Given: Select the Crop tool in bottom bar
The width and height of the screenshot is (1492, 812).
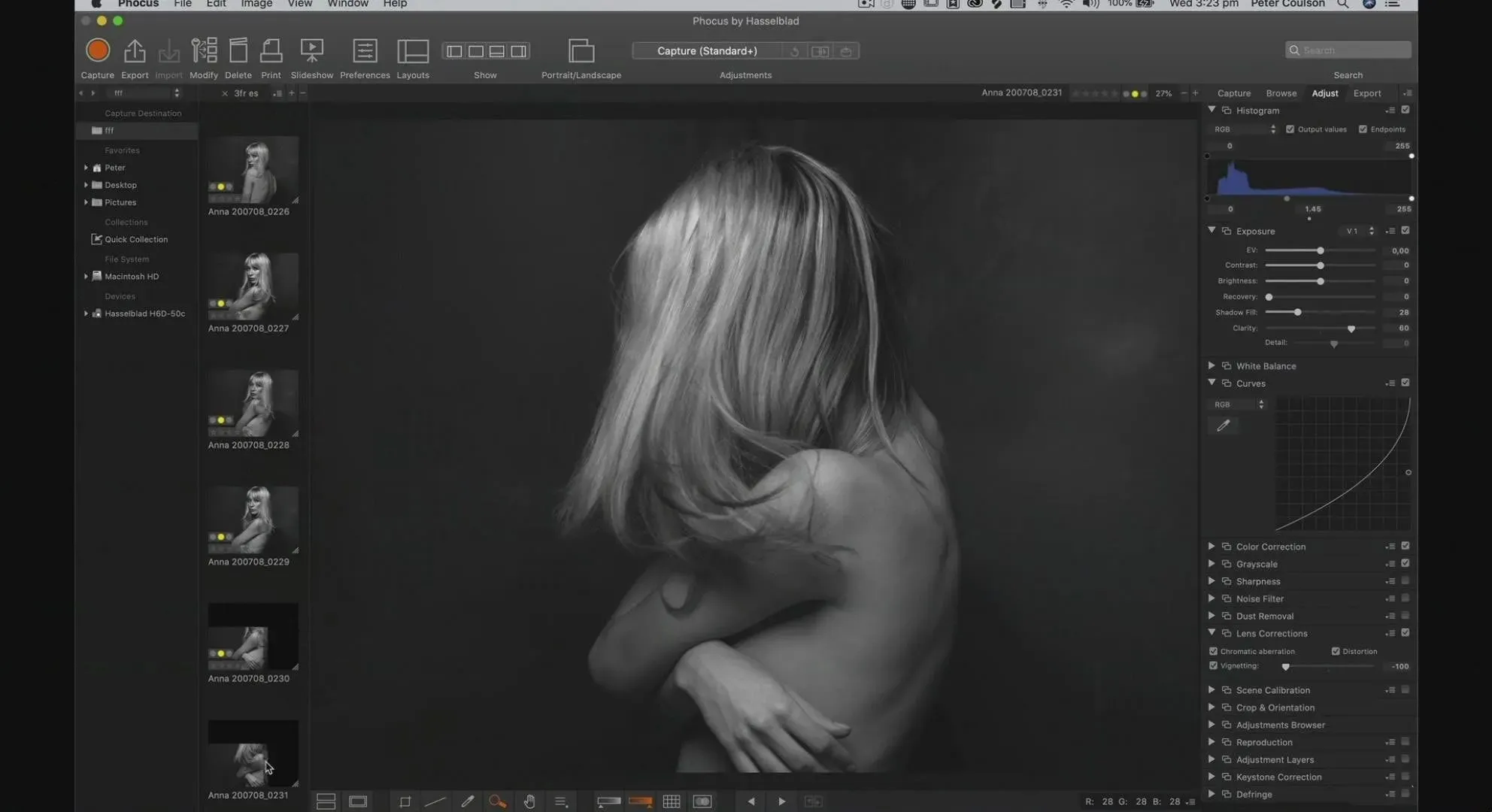Looking at the screenshot, I should (x=405, y=801).
